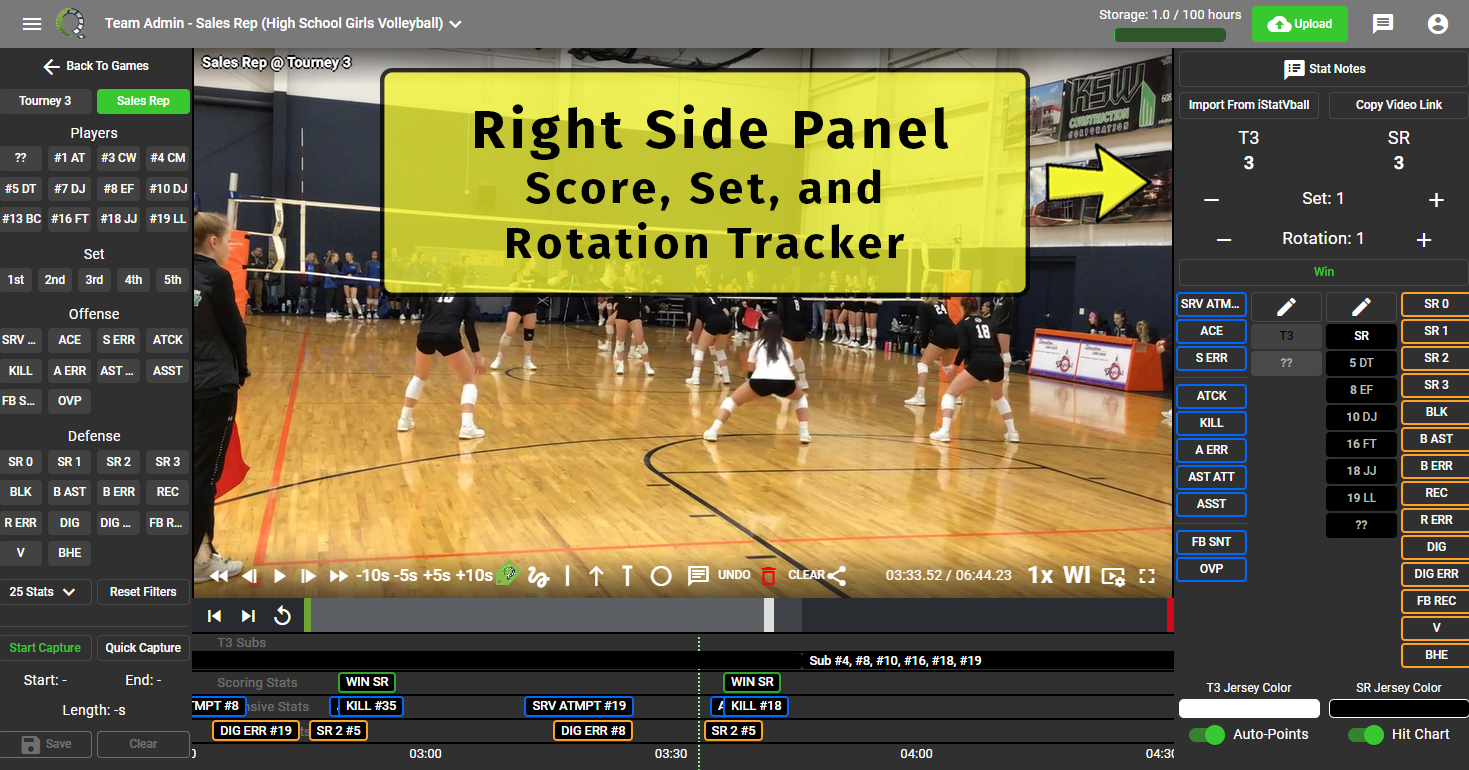Skip back 10 seconds
The image size is (1469, 770).
pos(372,576)
